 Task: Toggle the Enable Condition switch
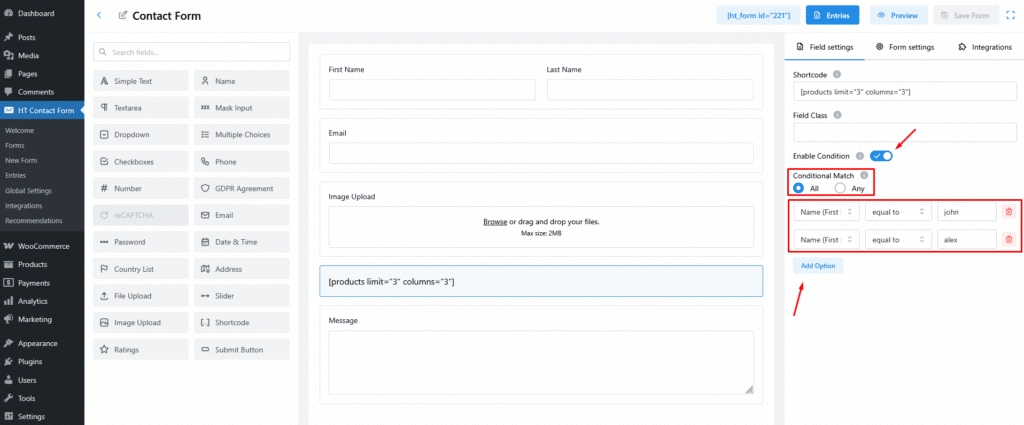coord(881,156)
